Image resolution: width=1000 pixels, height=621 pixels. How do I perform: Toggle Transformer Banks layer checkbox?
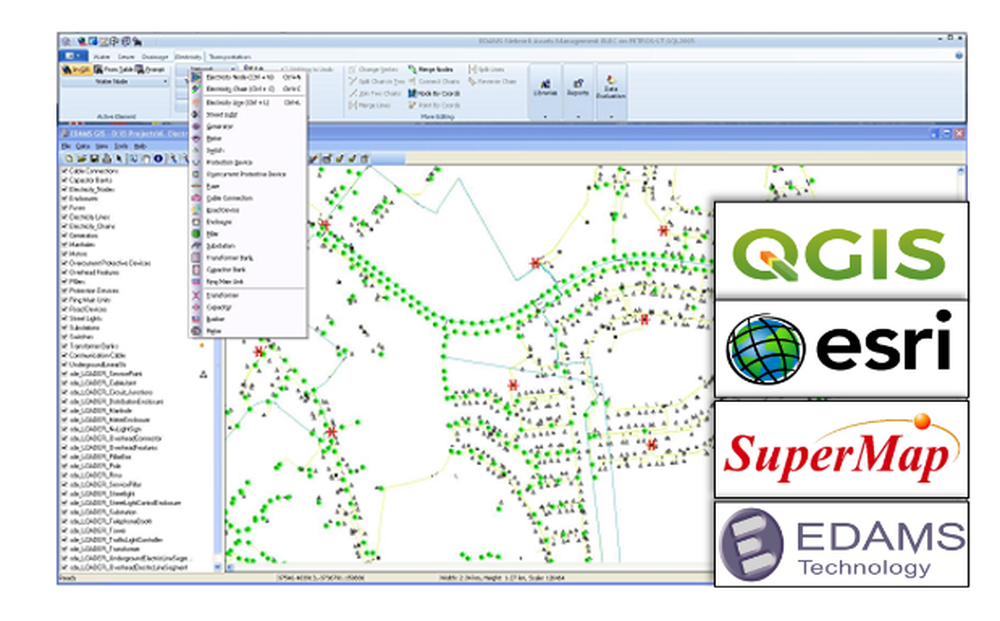pyautogui.click(x=64, y=346)
